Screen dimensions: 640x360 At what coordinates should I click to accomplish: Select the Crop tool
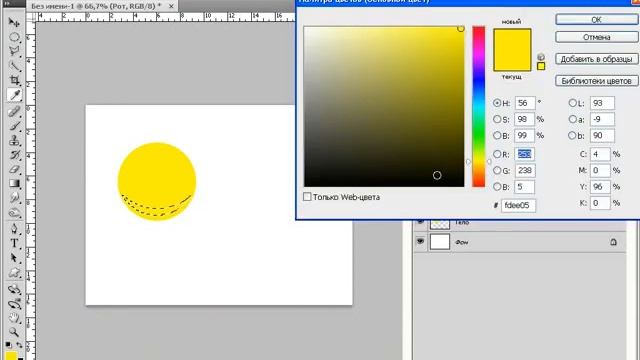pos(14,80)
